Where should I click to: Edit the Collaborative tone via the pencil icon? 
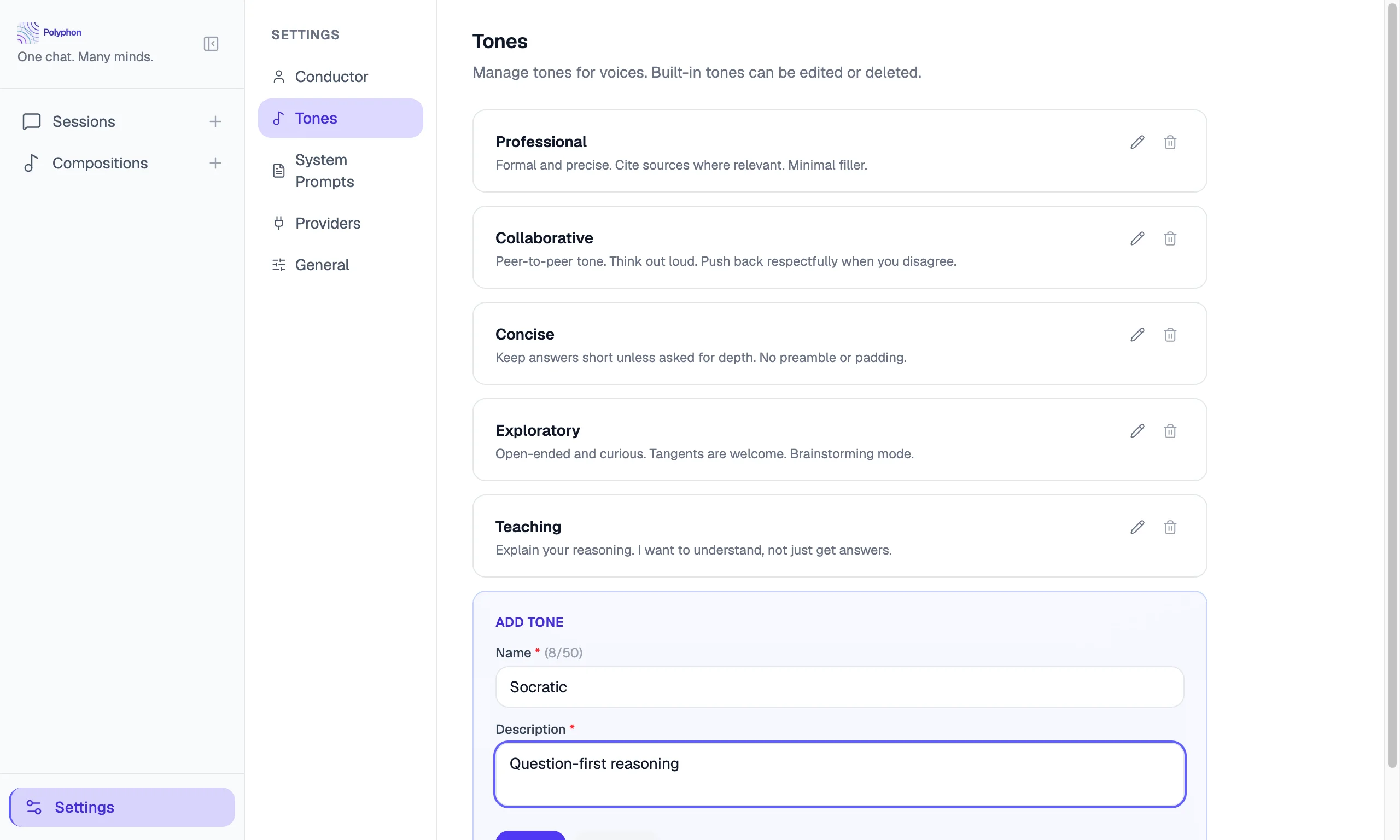(x=1137, y=238)
